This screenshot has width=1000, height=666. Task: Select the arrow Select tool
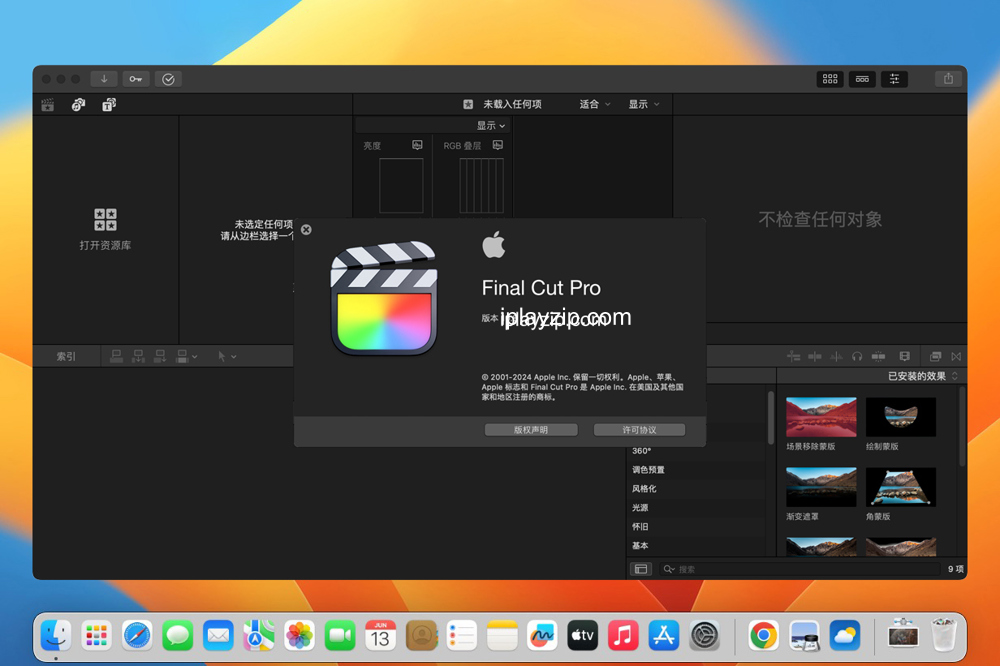tap(221, 357)
